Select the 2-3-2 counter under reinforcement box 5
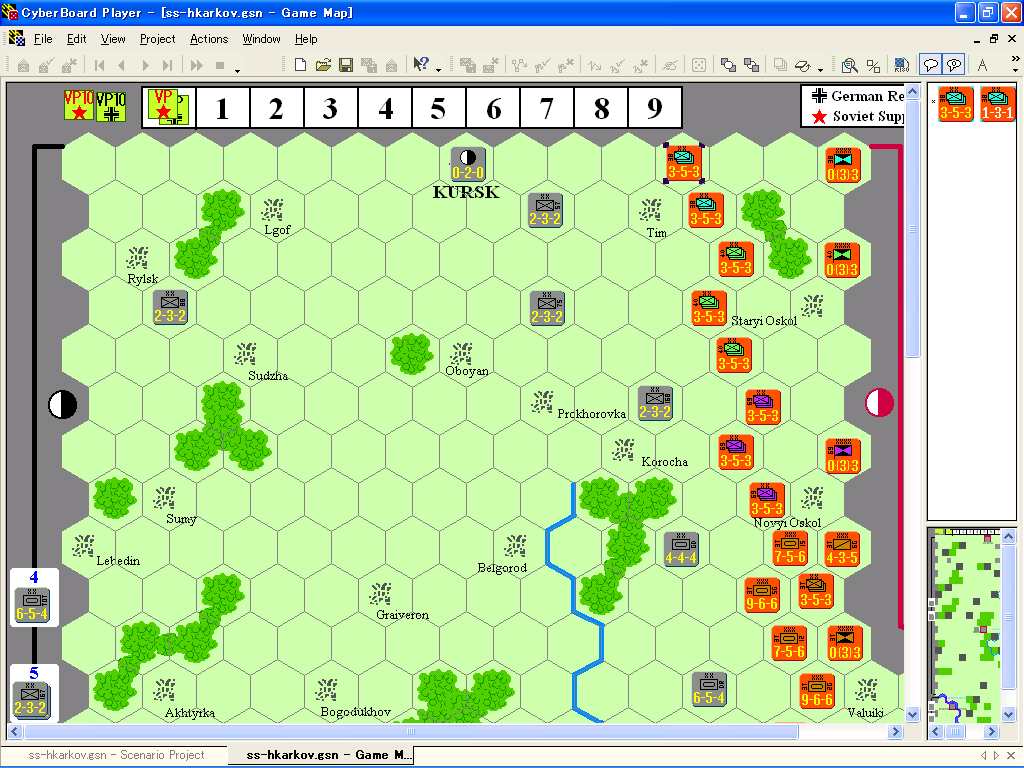The height and width of the screenshot is (768, 1024). click(30, 700)
